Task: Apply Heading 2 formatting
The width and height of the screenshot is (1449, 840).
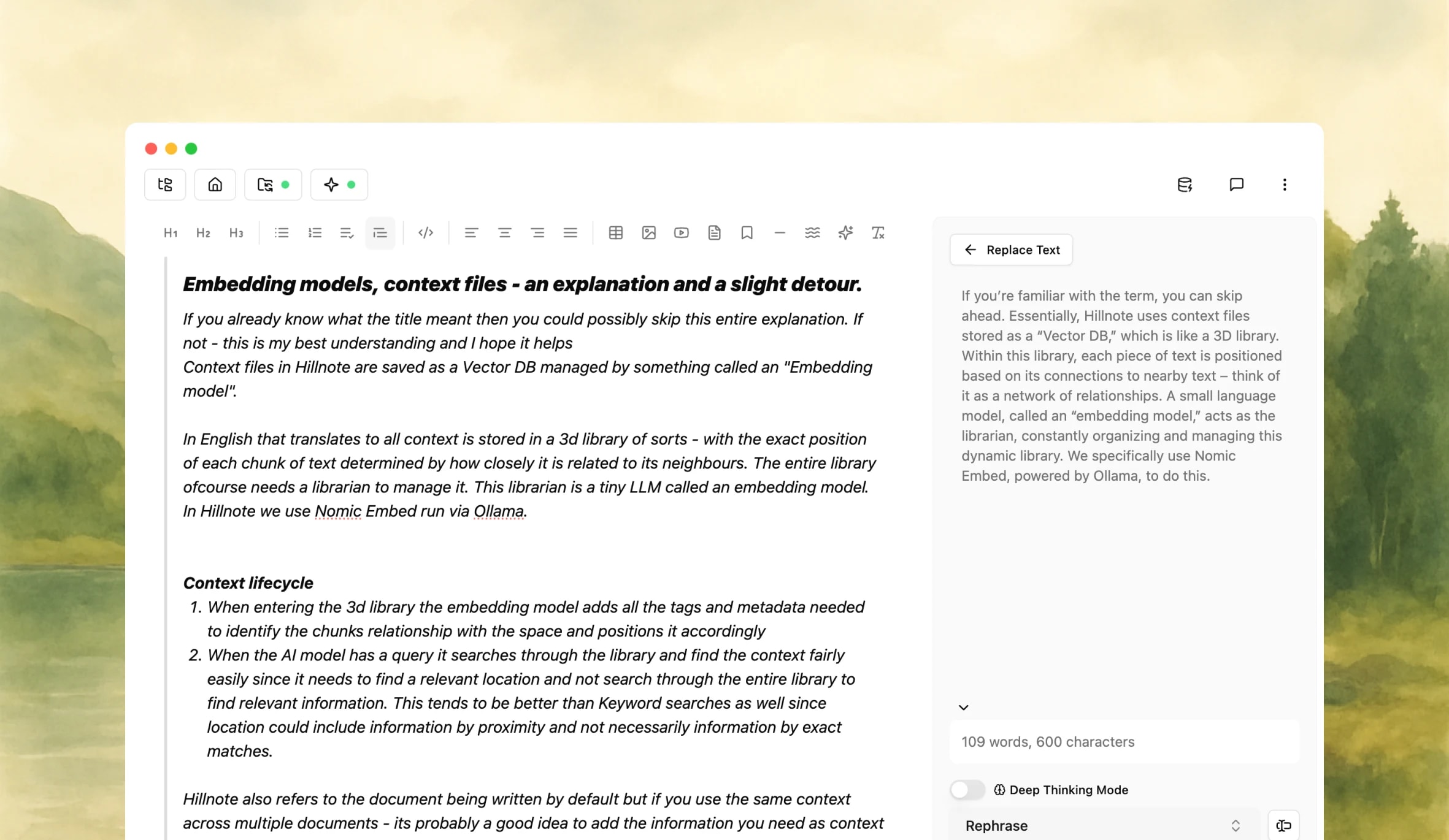Action: point(203,233)
